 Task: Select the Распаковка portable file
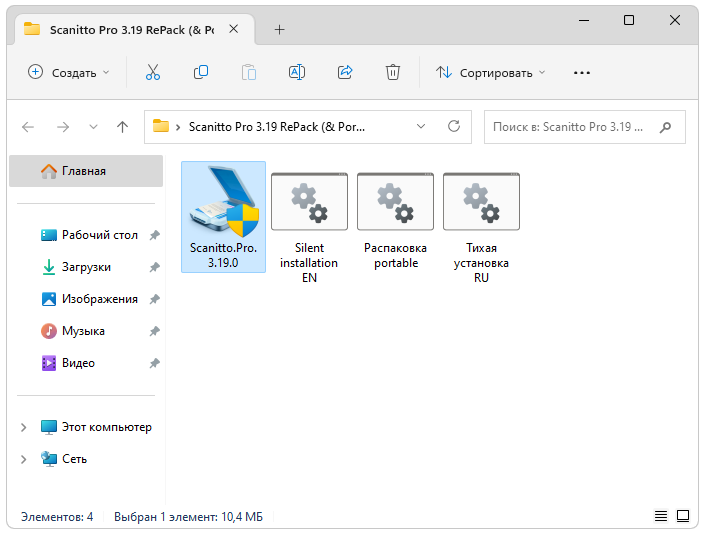point(395,220)
